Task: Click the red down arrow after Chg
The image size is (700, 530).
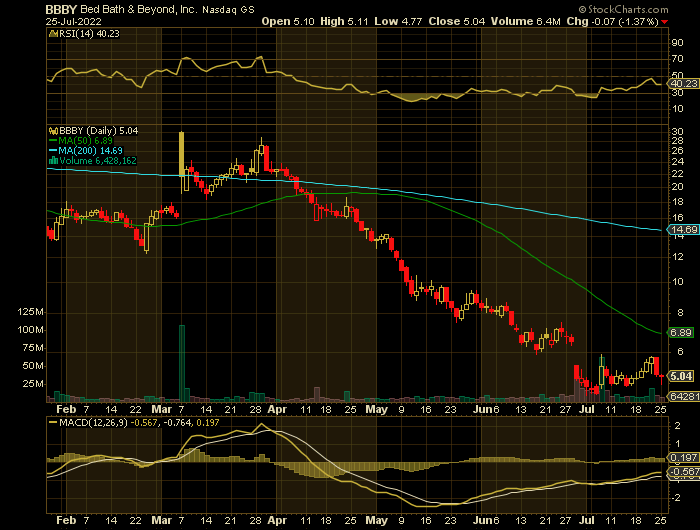Action: [x=665, y=22]
